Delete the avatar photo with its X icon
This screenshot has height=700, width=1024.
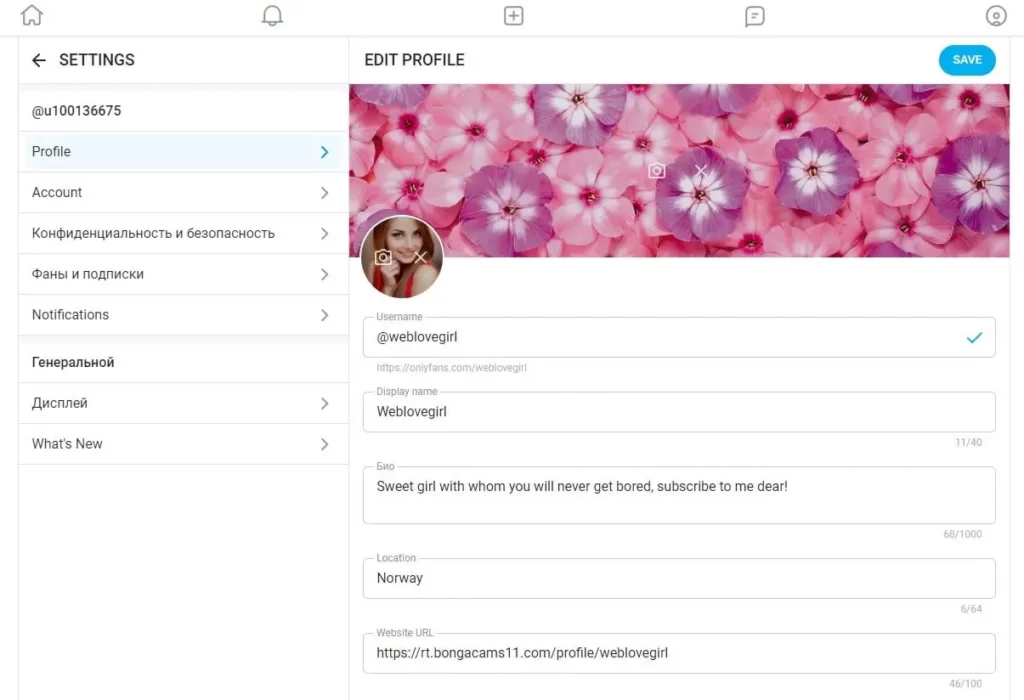click(x=421, y=257)
